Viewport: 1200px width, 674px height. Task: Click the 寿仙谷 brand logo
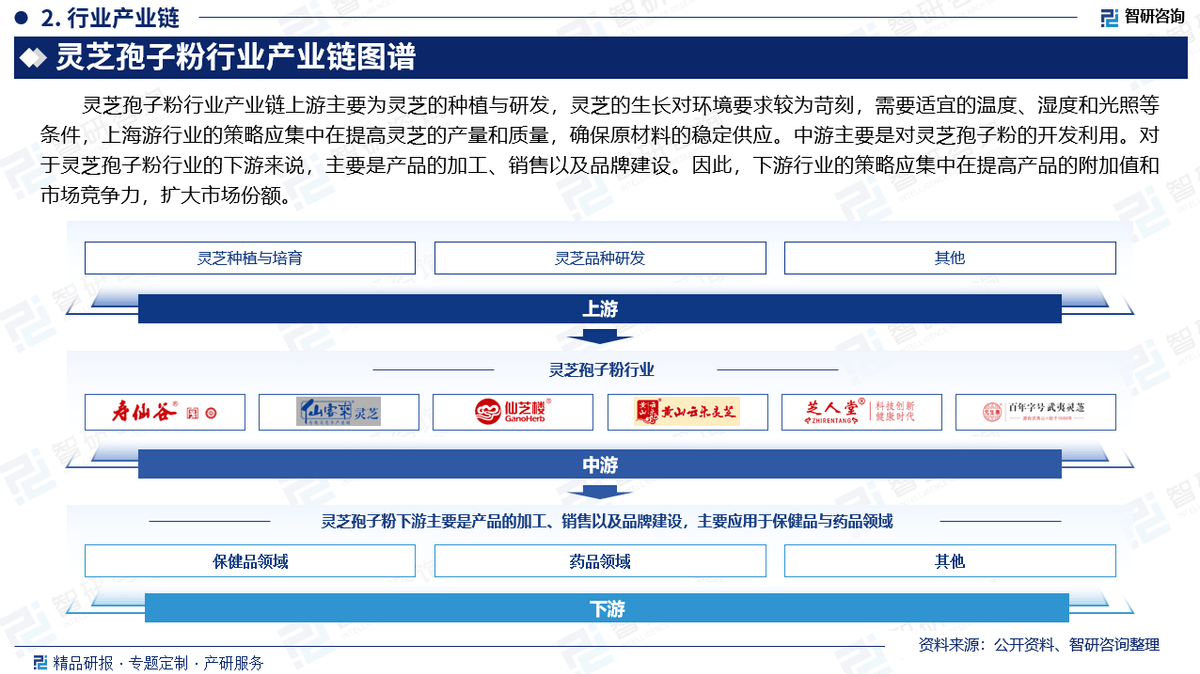click(x=165, y=412)
